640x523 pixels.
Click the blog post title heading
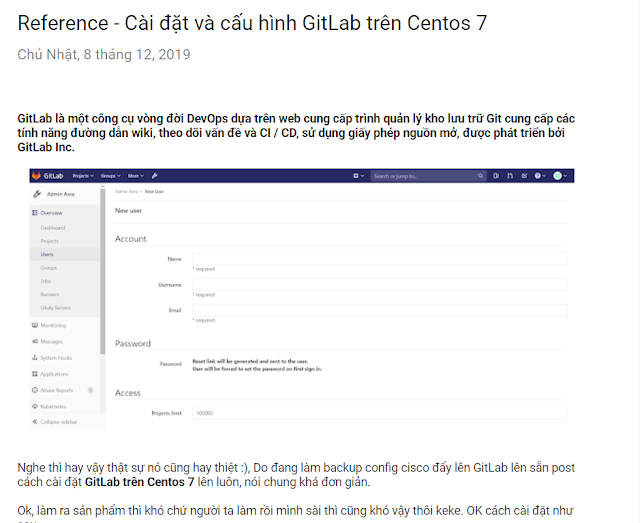(x=252, y=23)
